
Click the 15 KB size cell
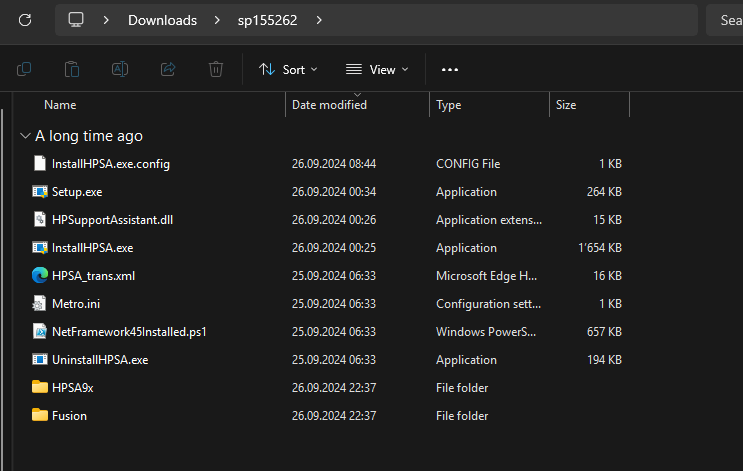pos(607,220)
